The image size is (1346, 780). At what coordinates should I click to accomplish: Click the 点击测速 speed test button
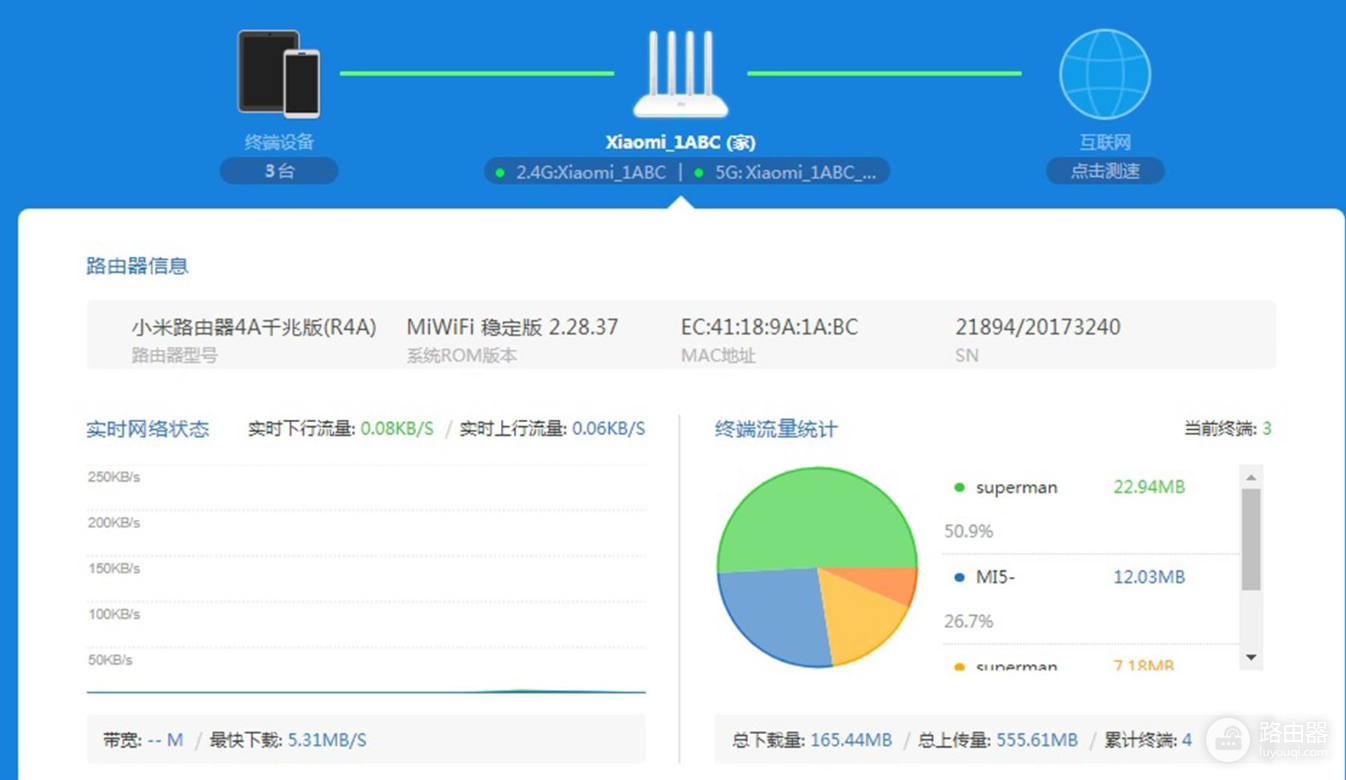pos(1105,171)
